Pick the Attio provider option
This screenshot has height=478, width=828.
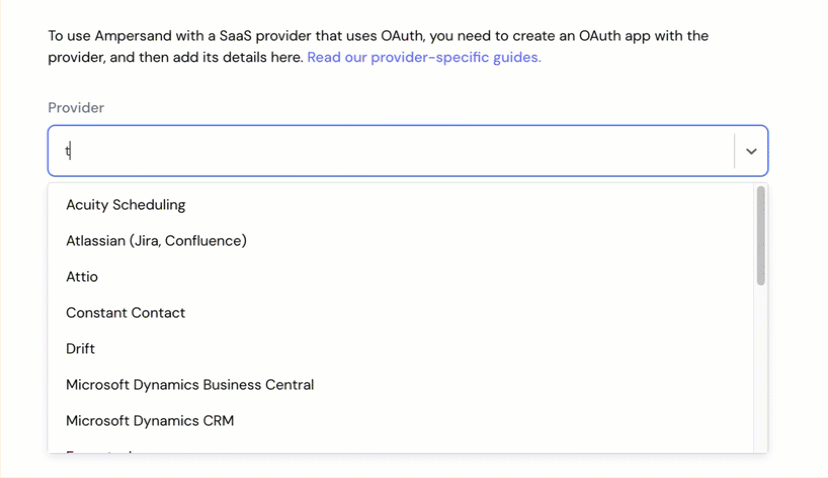400,277
